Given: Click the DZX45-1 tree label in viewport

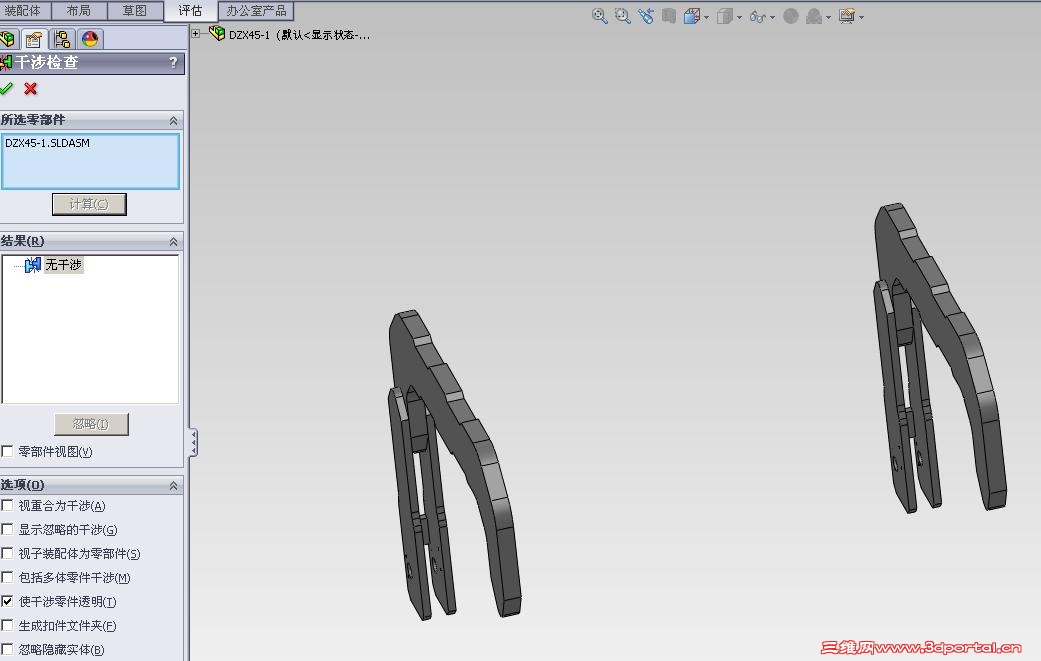Looking at the screenshot, I should 299,35.
